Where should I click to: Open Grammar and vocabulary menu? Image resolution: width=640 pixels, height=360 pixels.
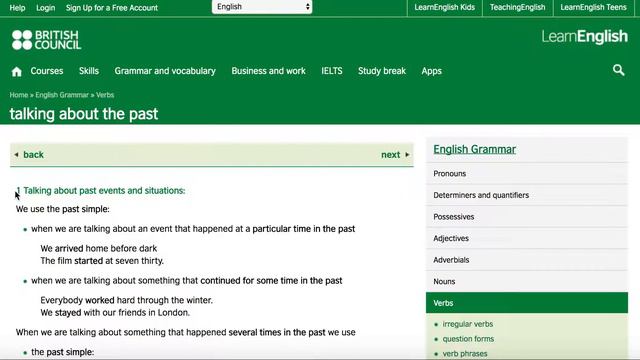(165, 71)
